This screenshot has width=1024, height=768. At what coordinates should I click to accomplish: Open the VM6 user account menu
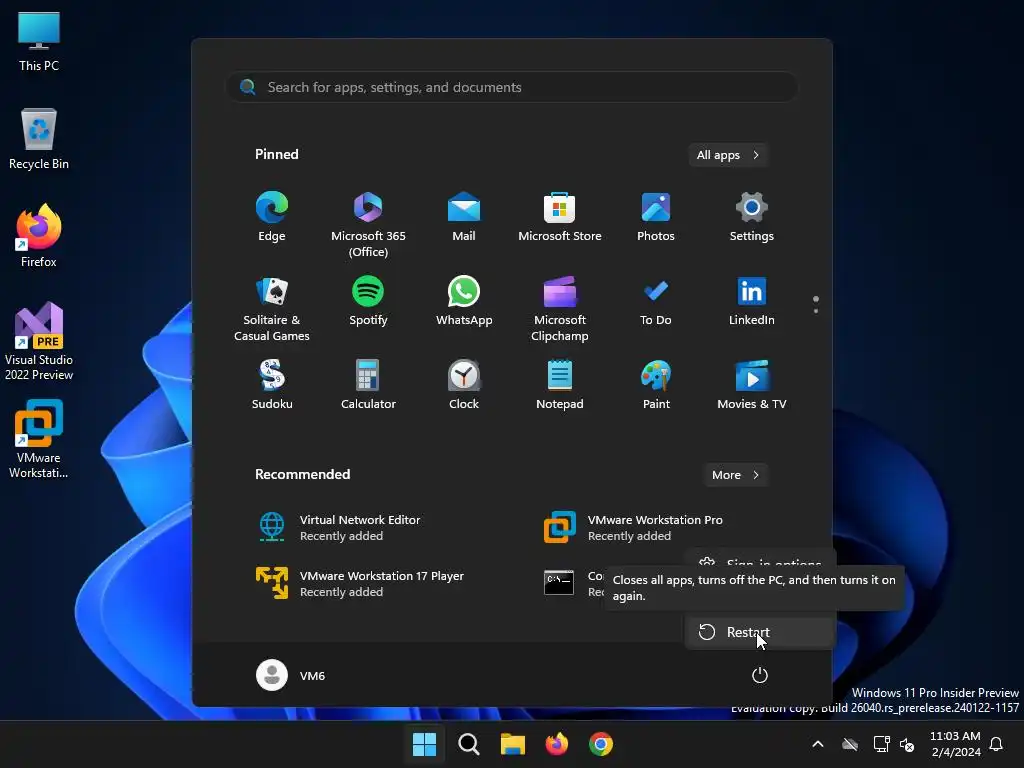[291, 675]
